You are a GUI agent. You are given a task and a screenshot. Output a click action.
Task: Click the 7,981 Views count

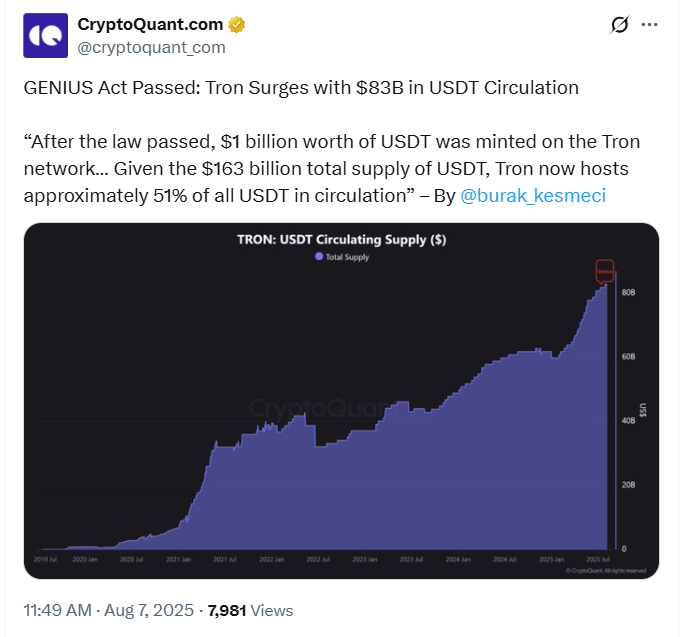(x=250, y=610)
